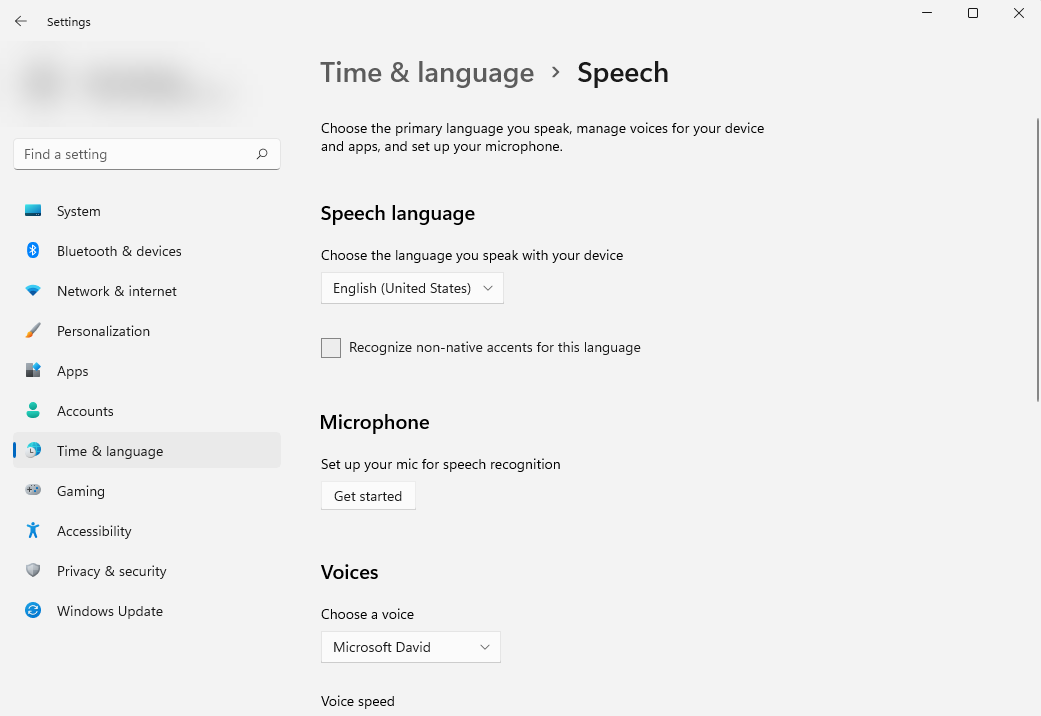Go to Network & internet

pyautogui.click(x=147, y=291)
